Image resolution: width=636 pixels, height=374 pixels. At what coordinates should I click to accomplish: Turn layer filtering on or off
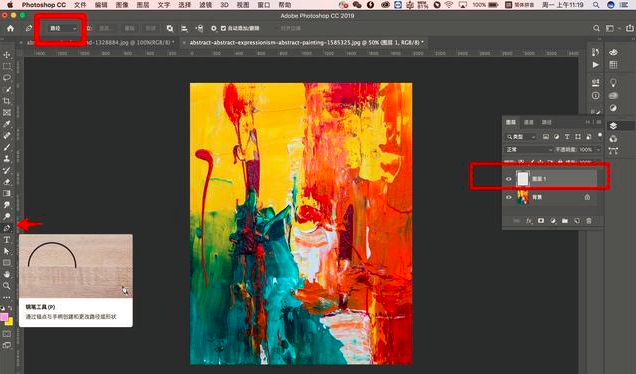pos(599,135)
